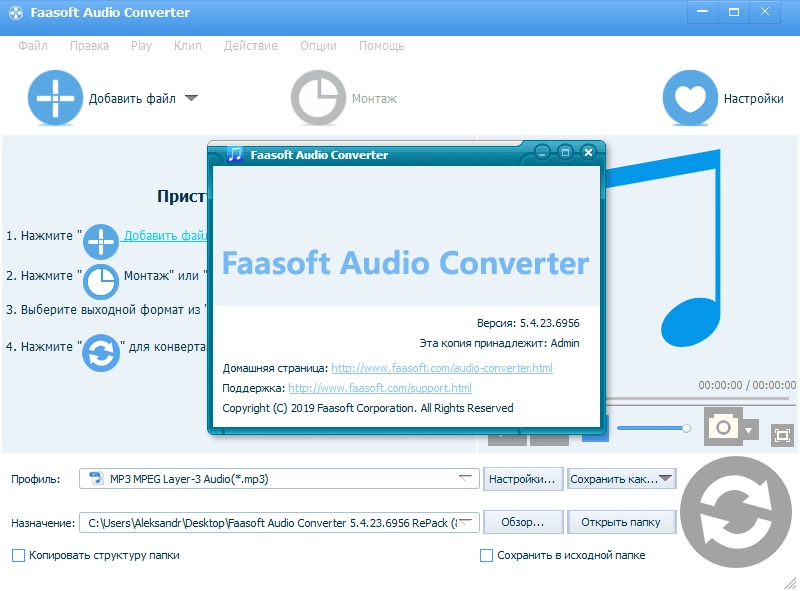Open the Сохранить как... dropdown button
This screenshot has height=591, width=800.
click(621, 479)
